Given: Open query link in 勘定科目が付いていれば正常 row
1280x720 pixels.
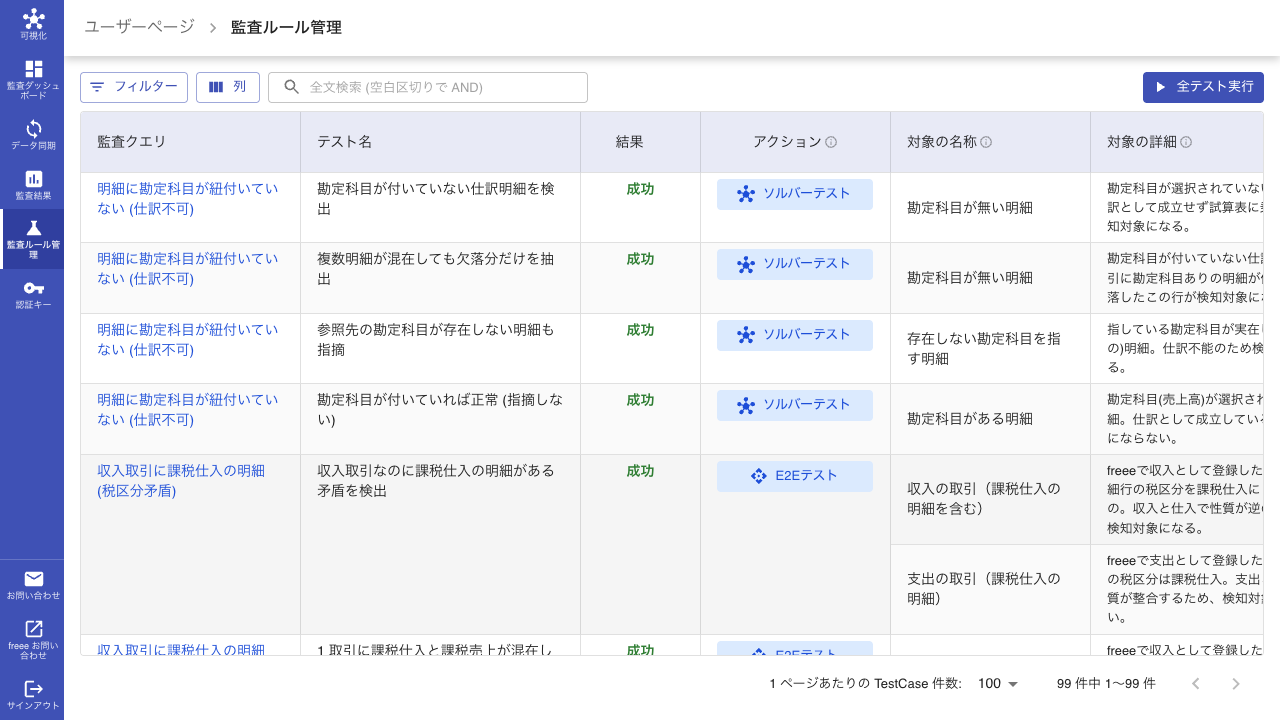Looking at the screenshot, I should point(188,409).
